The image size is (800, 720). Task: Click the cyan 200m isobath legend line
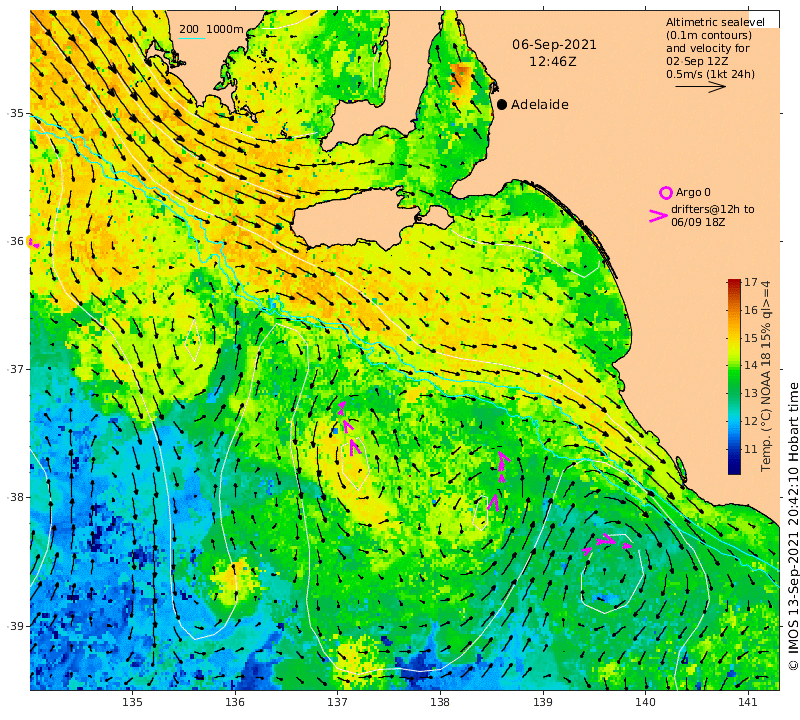point(192,38)
